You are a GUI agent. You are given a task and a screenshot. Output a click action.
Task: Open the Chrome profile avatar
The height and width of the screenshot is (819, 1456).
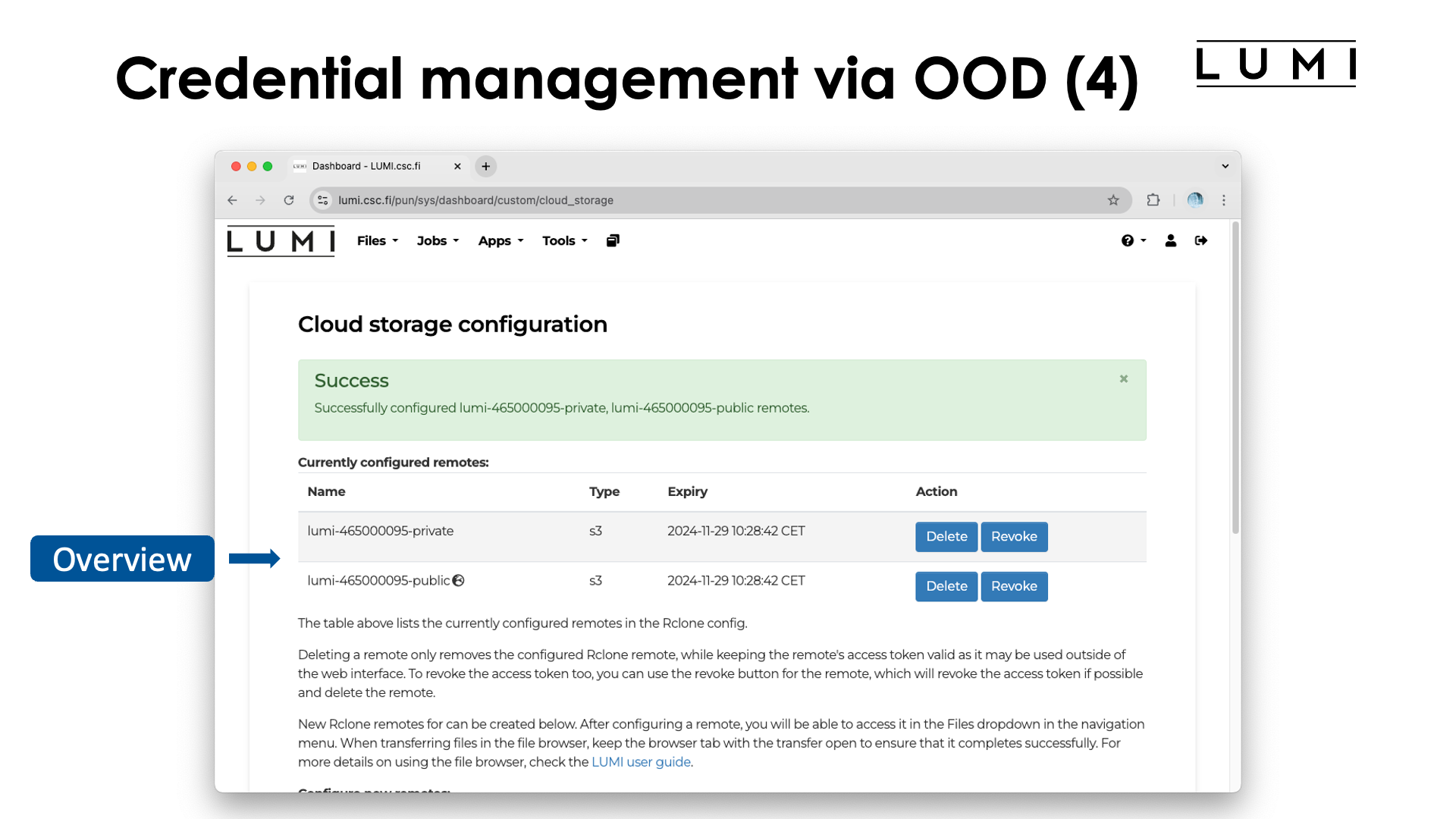click(x=1195, y=200)
